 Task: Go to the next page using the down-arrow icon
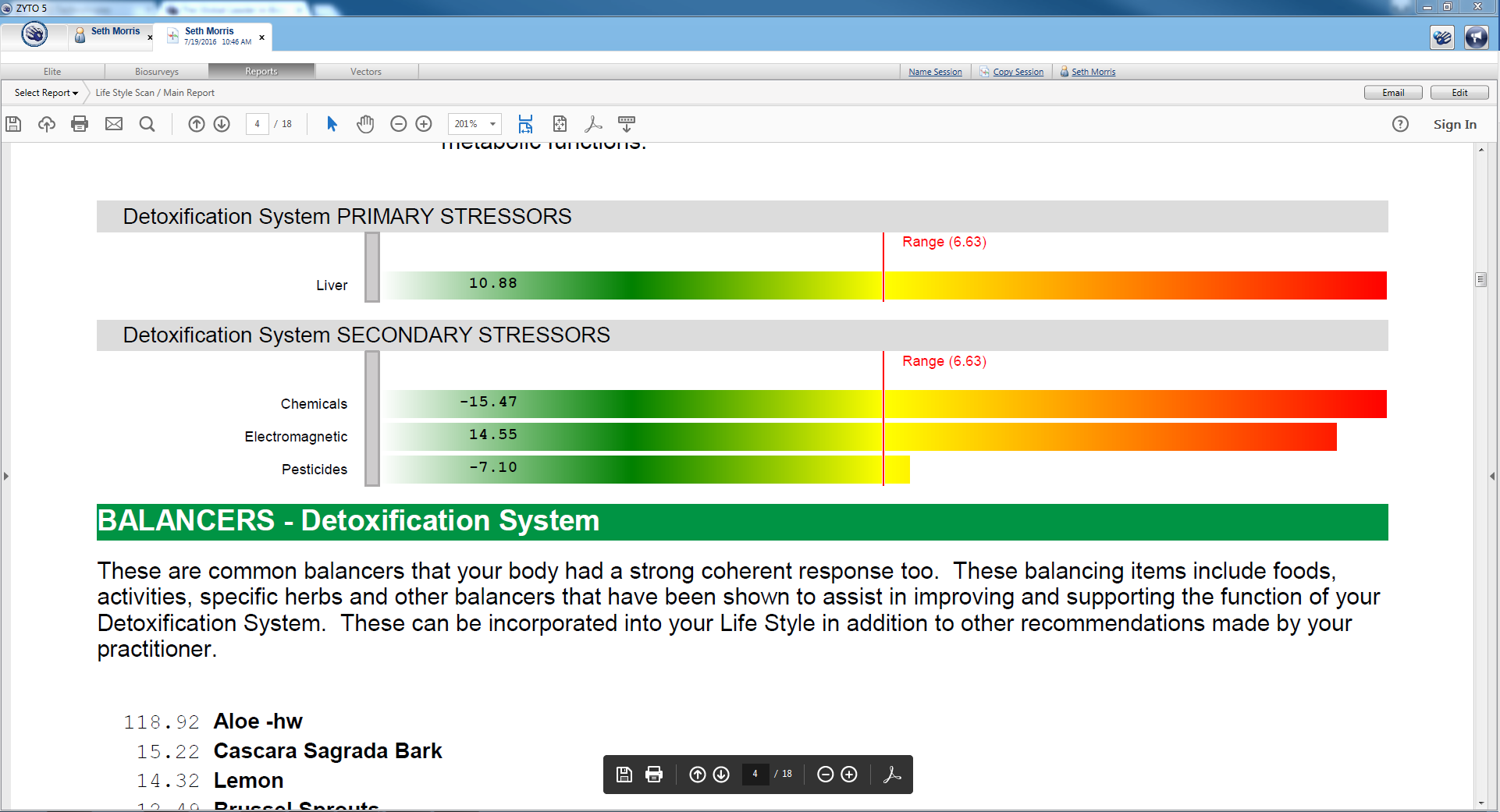[x=222, y=124]
